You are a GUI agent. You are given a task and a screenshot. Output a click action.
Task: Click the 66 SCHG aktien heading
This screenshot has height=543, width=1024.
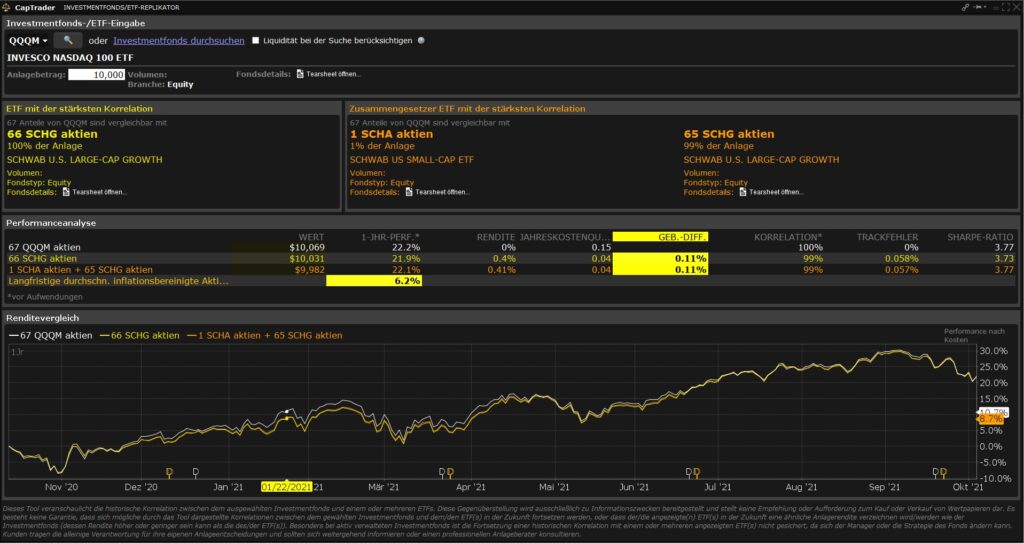[x=52, y=134]
